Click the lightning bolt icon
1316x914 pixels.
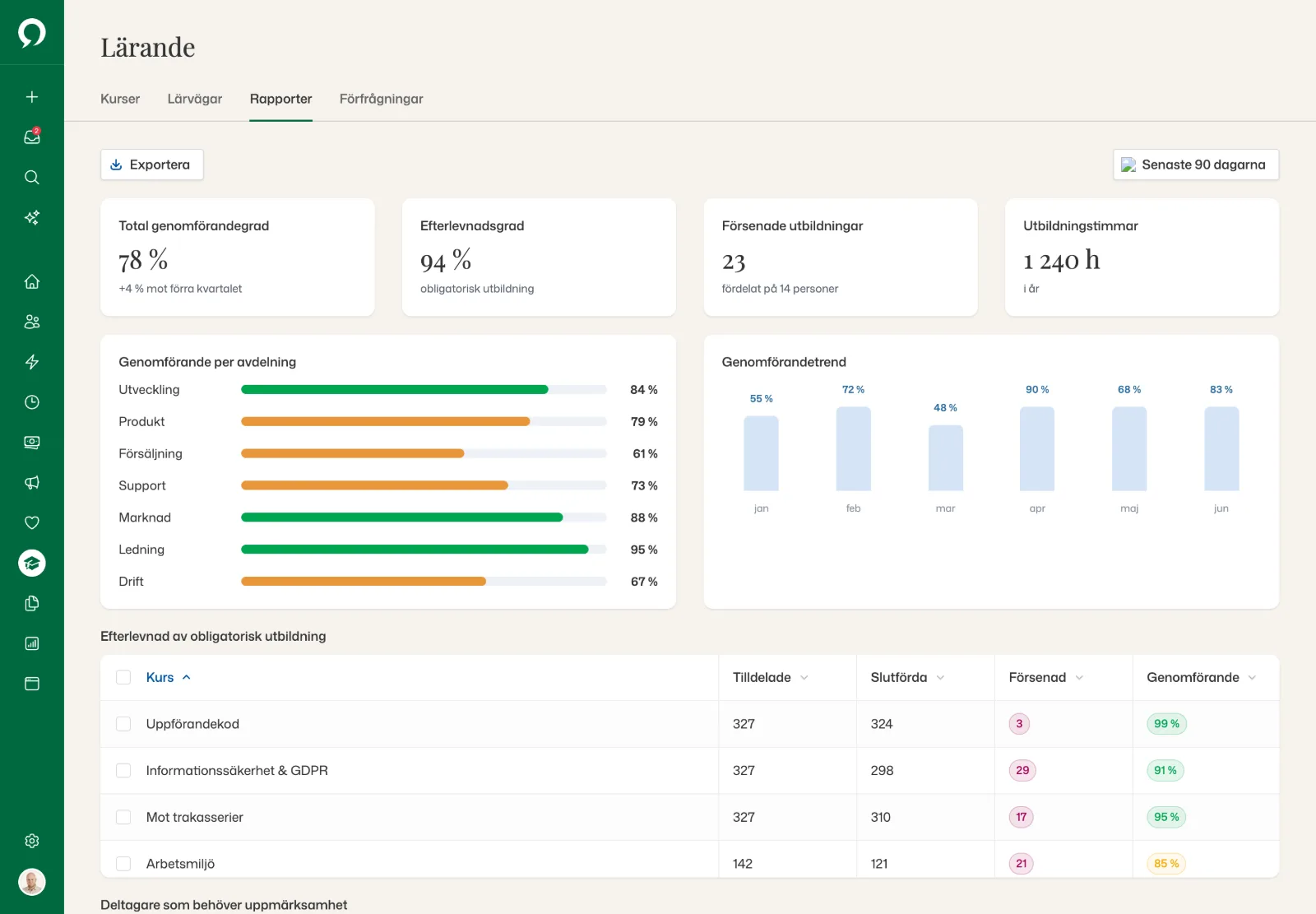pyautogui.click(x=32, y=362)
